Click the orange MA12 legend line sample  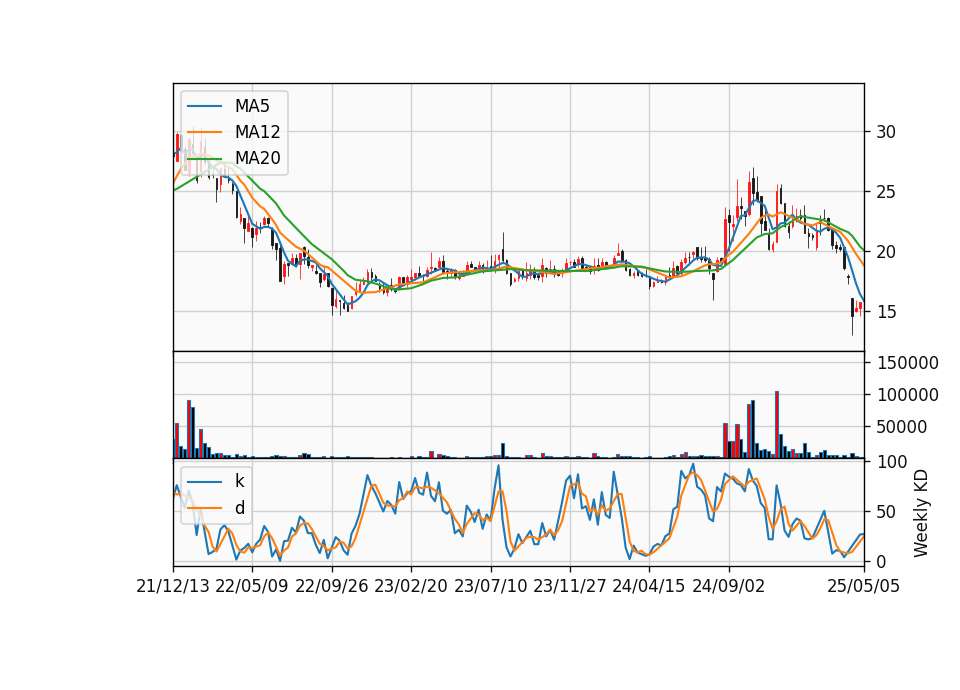click(204, 132)
